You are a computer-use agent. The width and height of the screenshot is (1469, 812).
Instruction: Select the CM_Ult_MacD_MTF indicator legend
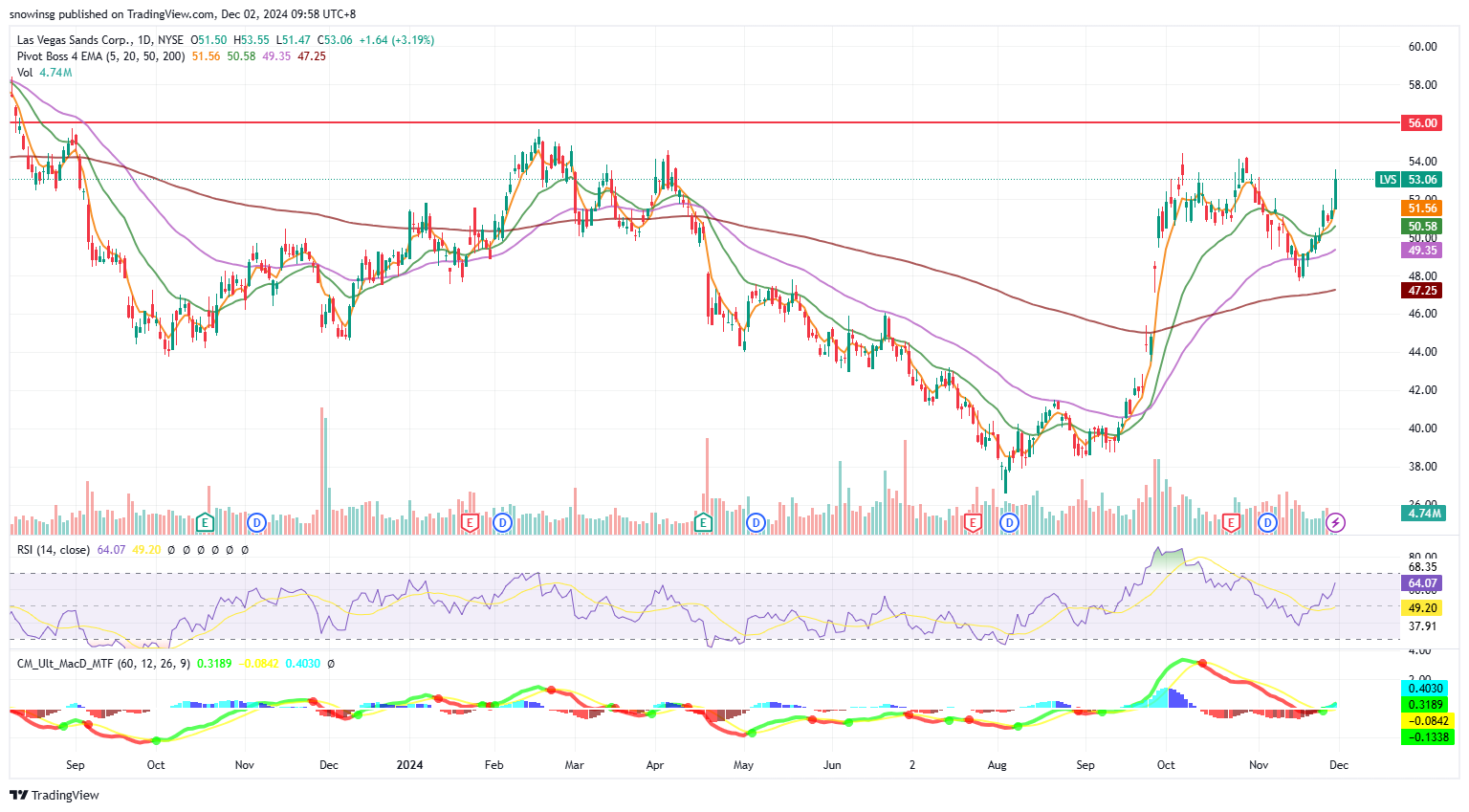point(104,663)
